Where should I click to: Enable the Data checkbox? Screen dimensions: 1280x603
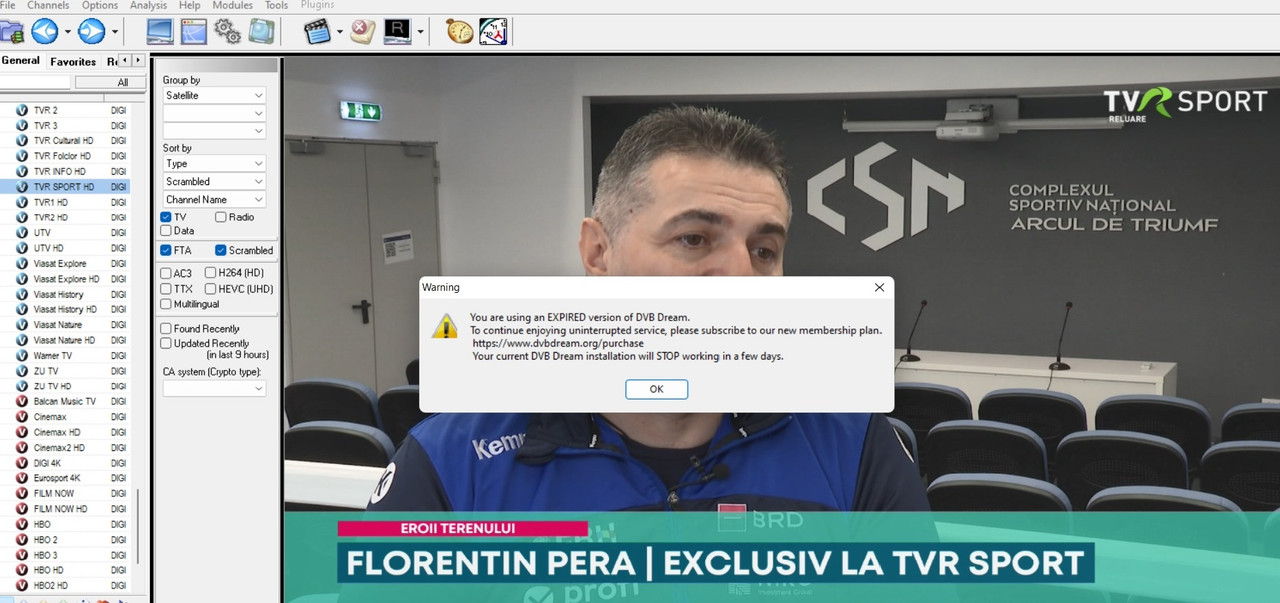coord(166,231)
